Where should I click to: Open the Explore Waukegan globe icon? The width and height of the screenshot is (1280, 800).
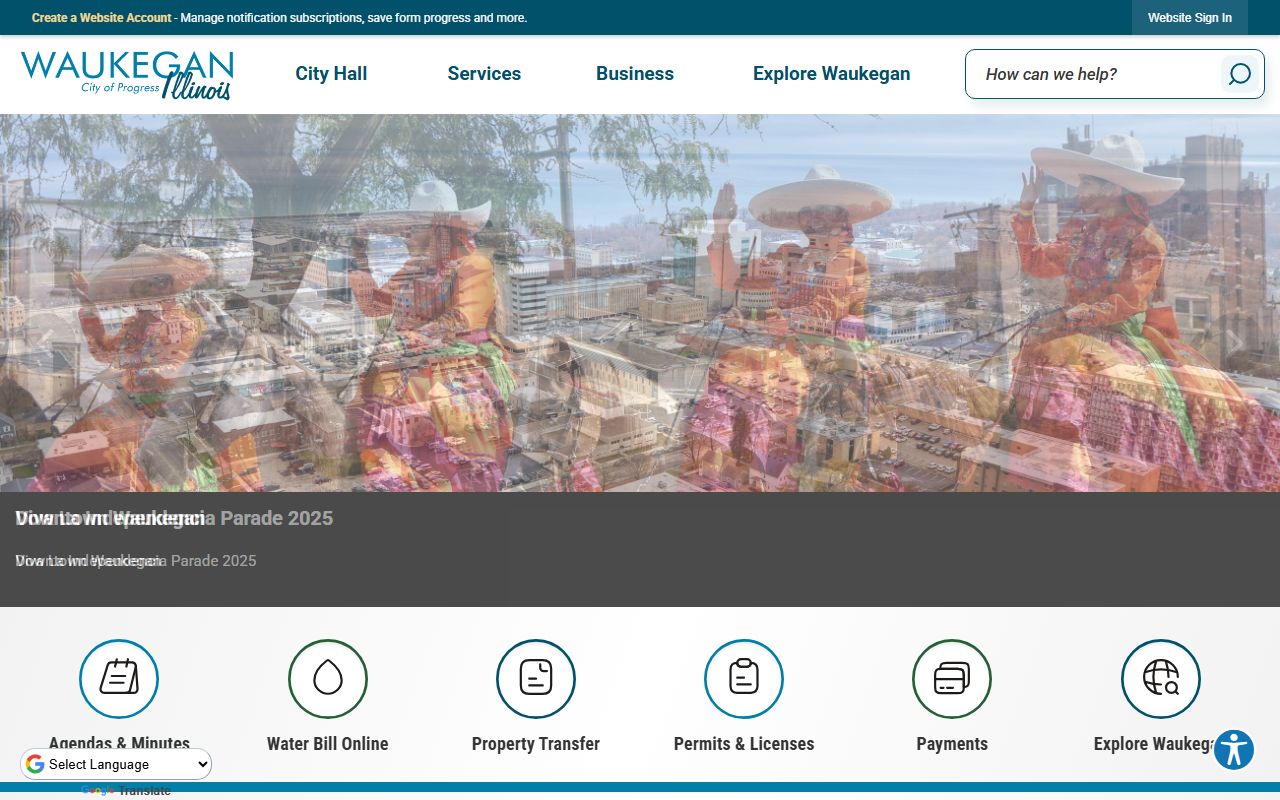[x=1161, y=679]
